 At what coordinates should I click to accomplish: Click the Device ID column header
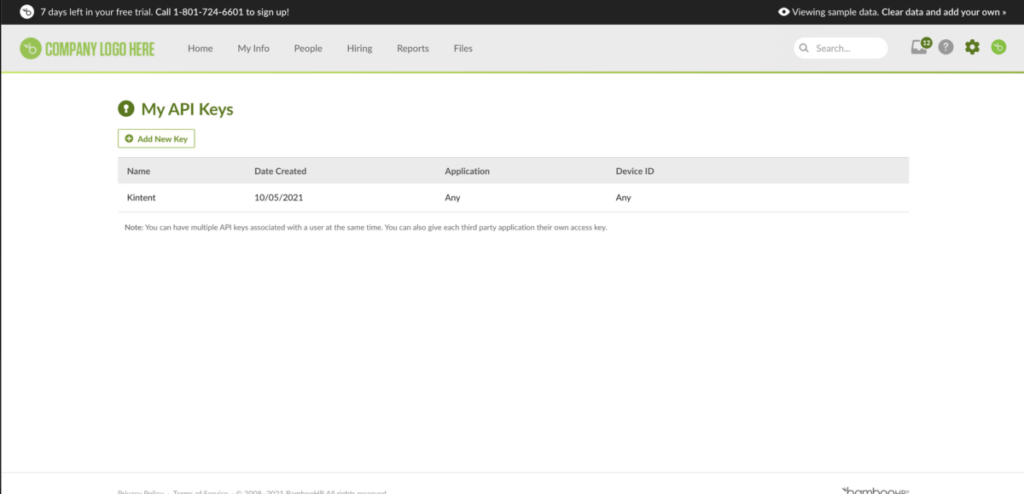click(x=635, y=171)
